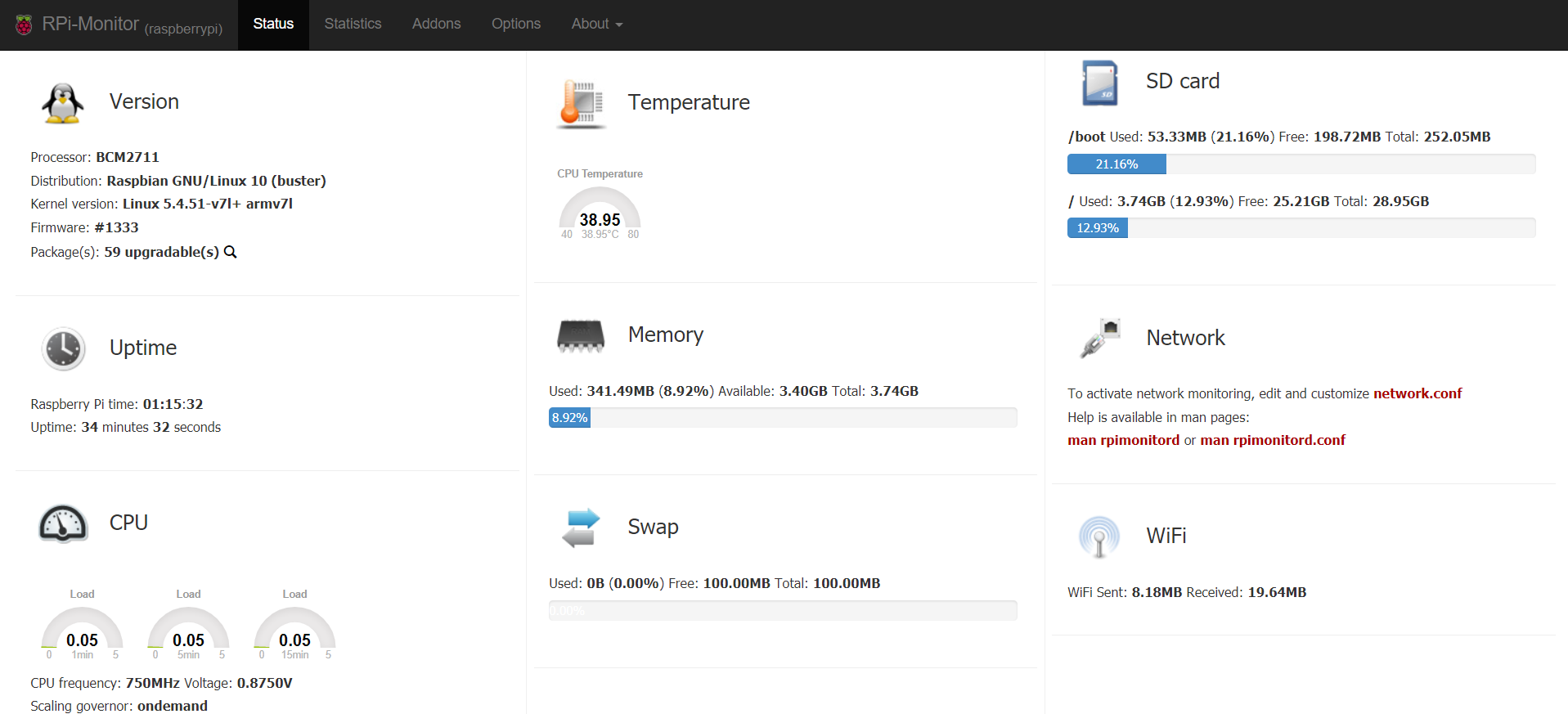Click the memory usage bar at 8.92%
Image resolution: width=1568 pixels, height=714 pixels.
(783, 418)
